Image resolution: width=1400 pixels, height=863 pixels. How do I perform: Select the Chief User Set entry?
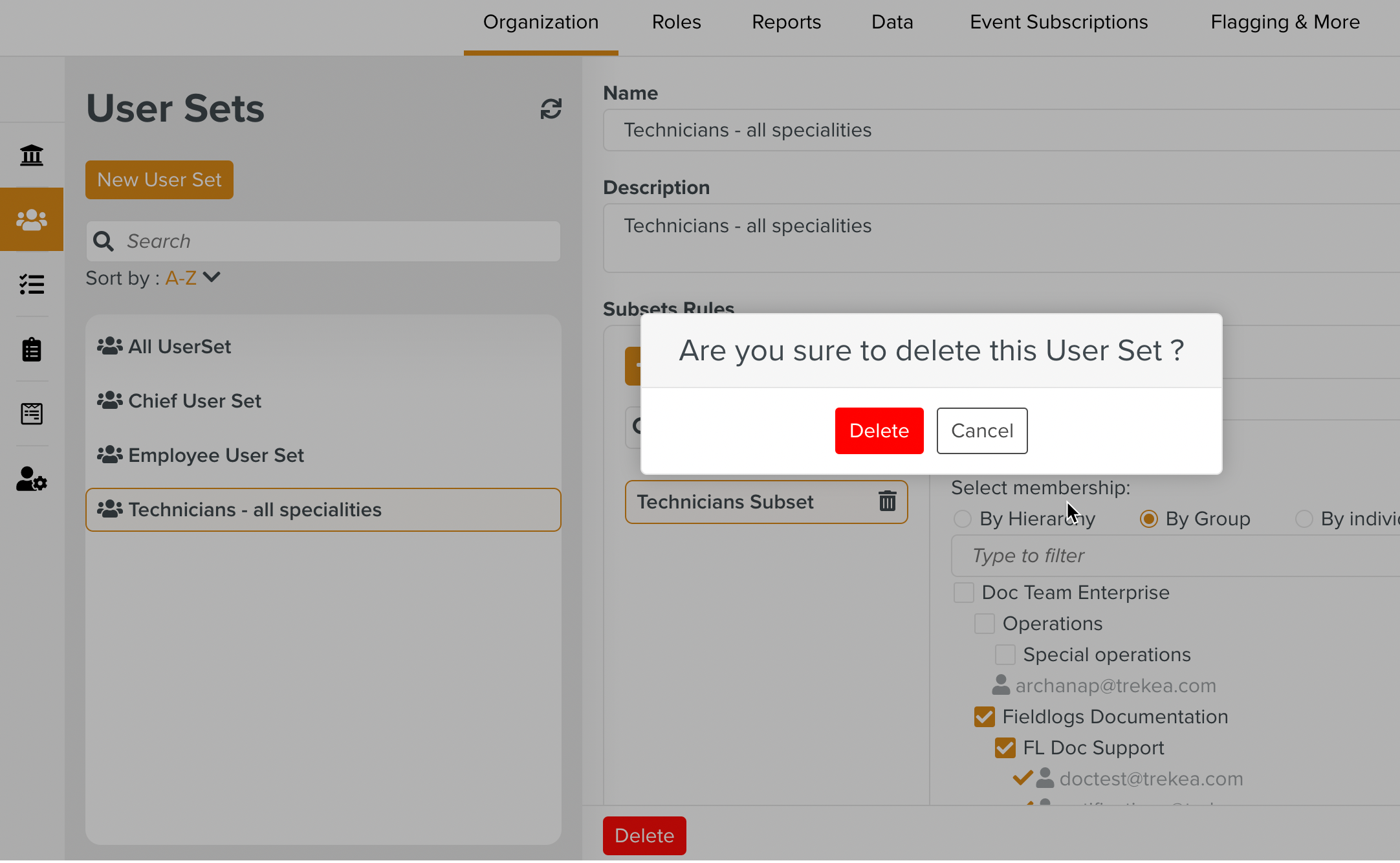tap(194, 400)
